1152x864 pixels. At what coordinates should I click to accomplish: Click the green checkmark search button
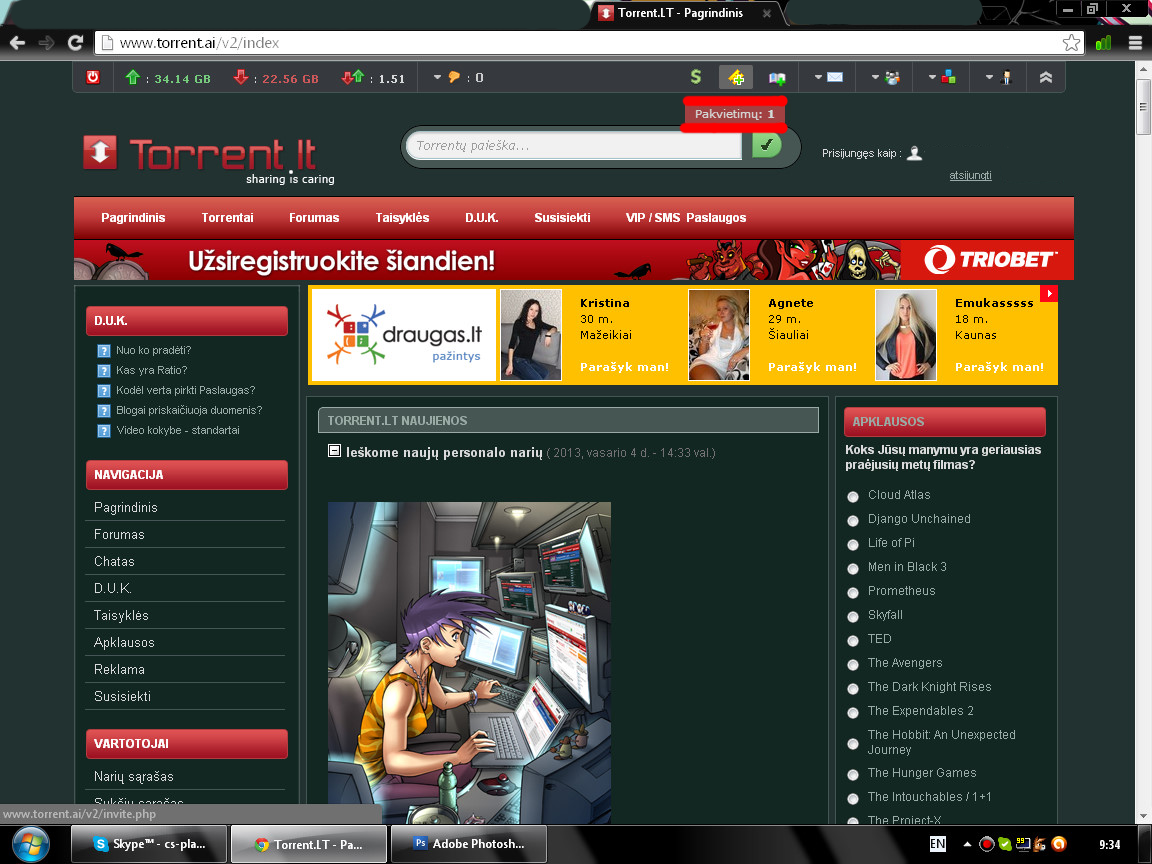(x=766, y=145)
